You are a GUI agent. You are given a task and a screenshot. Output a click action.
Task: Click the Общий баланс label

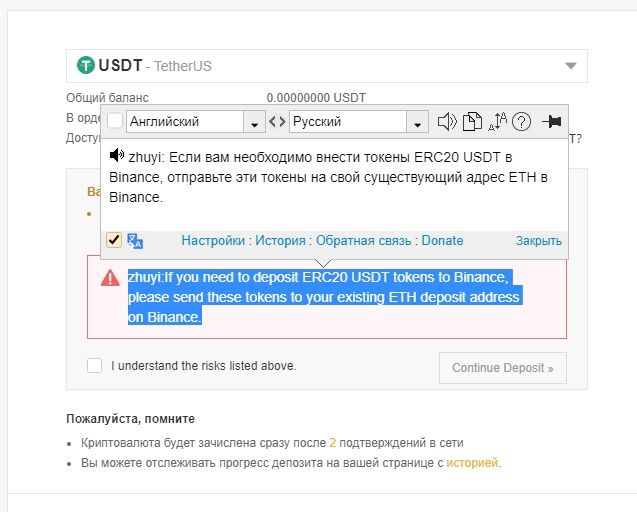[107, 98]
